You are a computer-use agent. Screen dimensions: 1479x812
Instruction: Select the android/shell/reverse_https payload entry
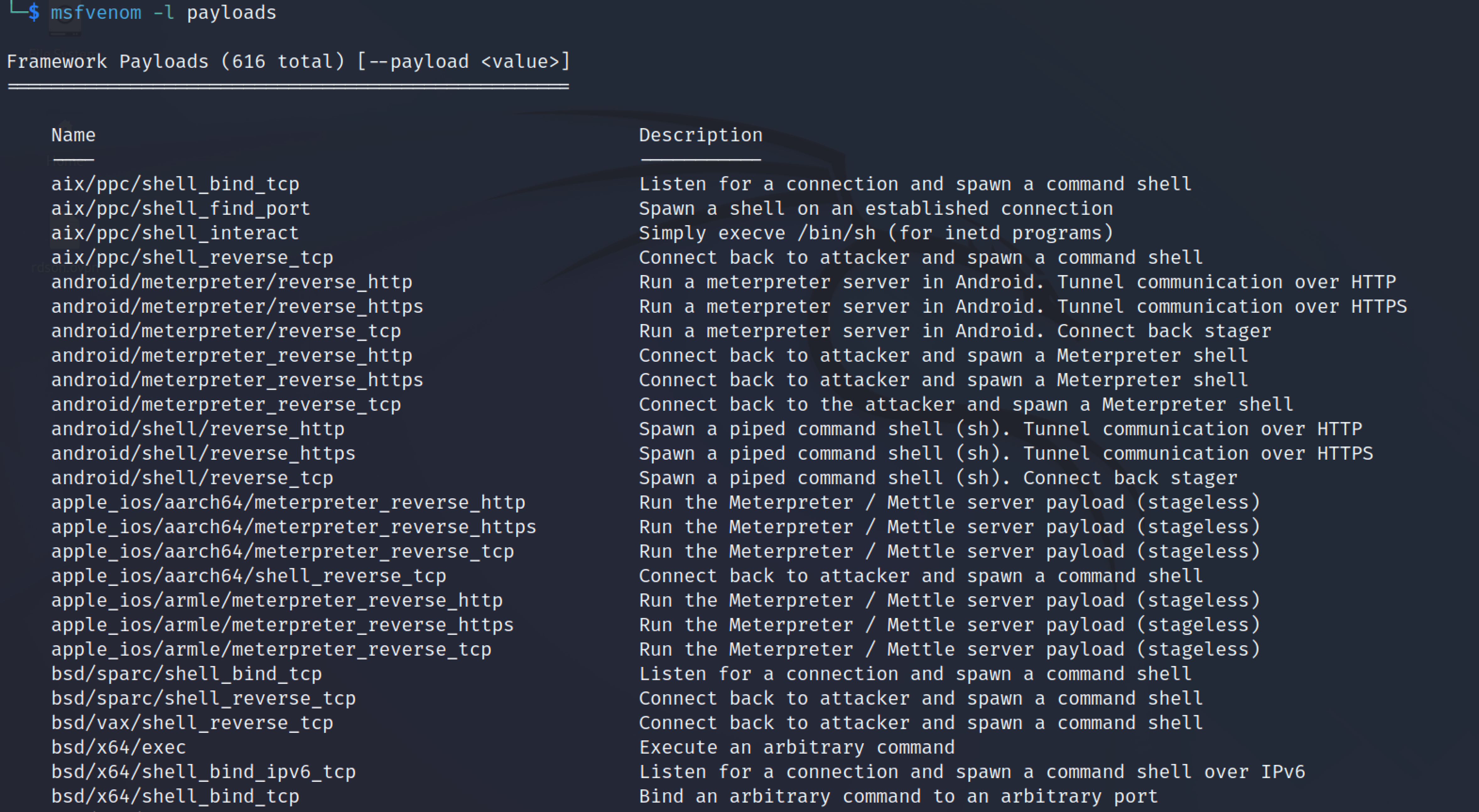click(203, 453)
